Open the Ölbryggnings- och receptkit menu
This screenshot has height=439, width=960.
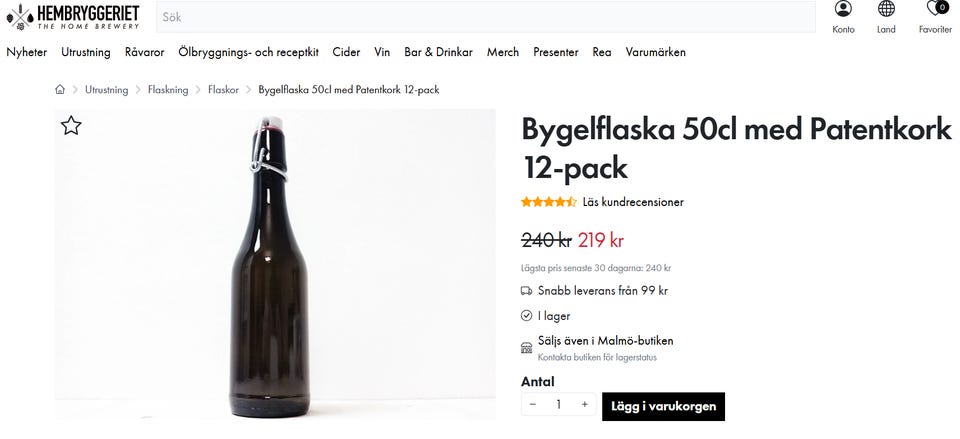pos(248,52)
